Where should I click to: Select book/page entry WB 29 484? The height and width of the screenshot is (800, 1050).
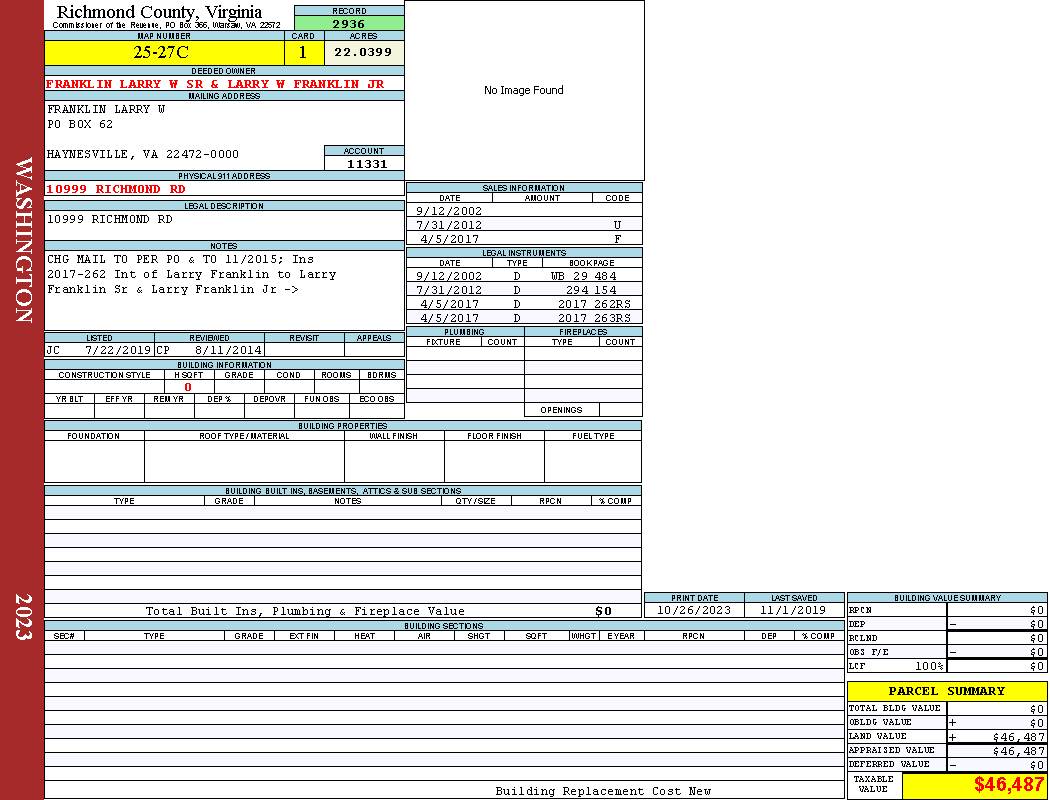[583, 275]
